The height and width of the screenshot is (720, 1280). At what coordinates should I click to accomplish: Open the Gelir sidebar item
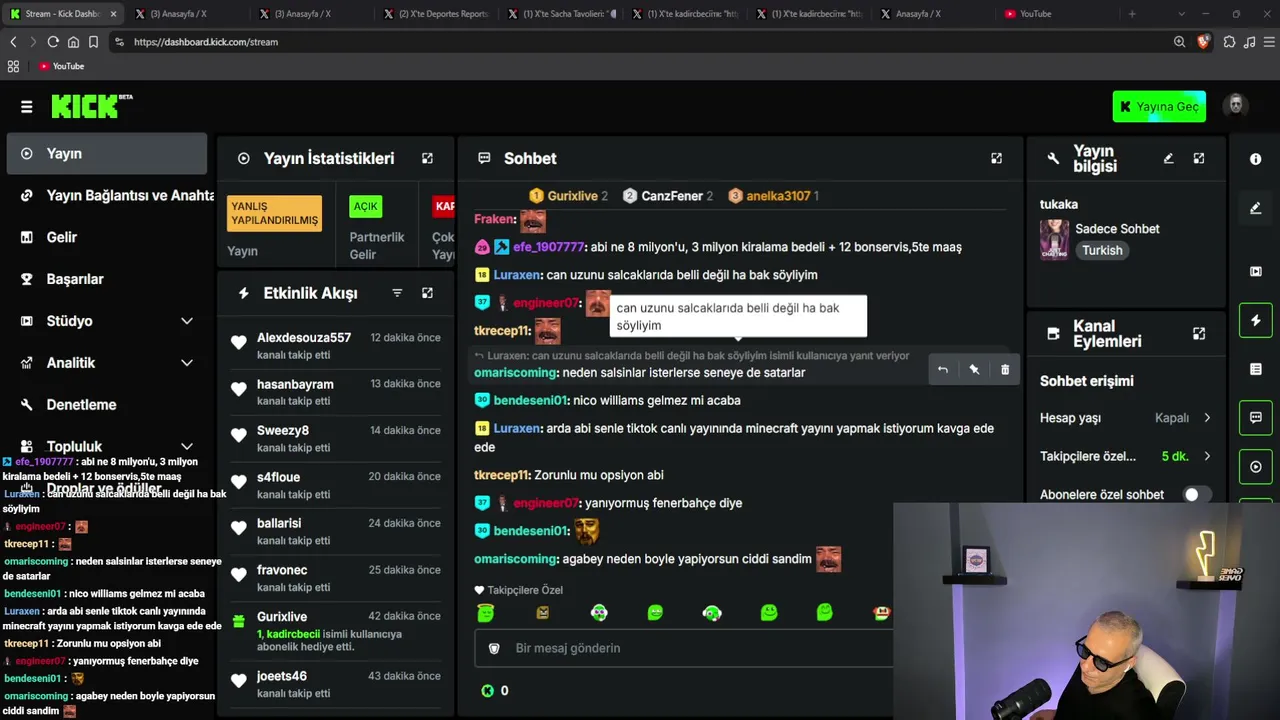click(107, 237)
